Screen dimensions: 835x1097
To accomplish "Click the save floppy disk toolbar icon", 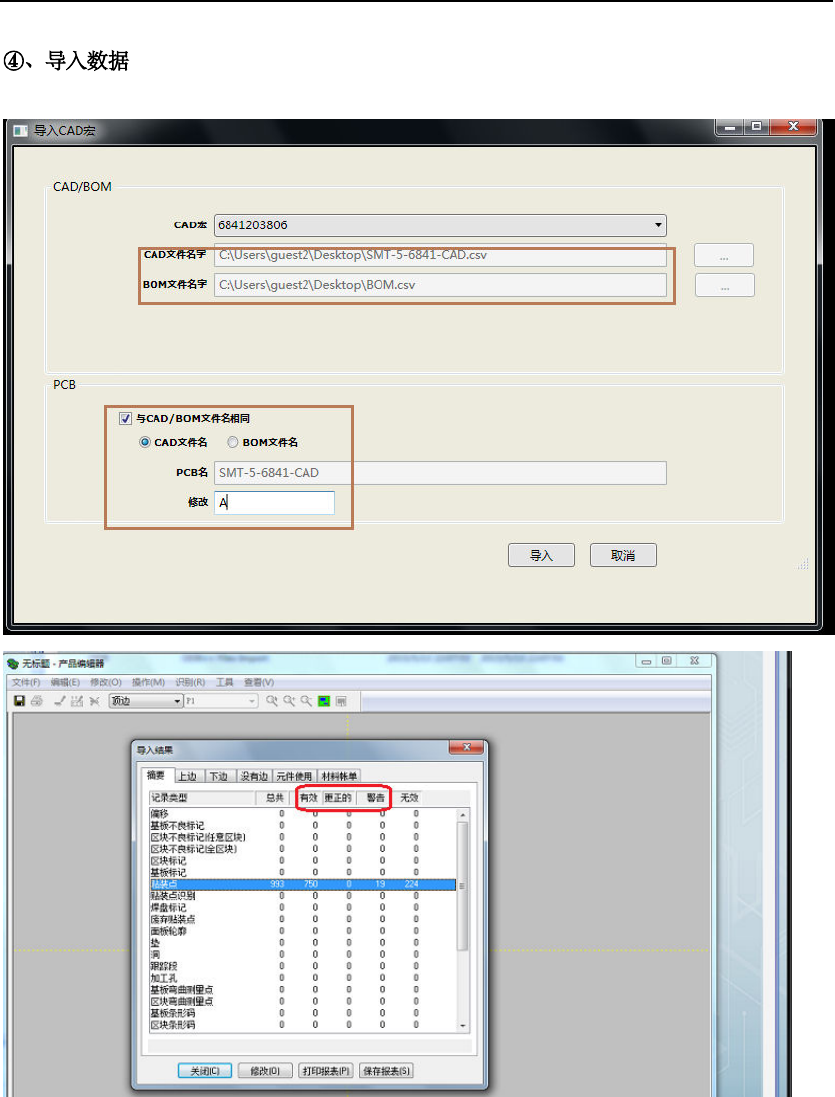I will click(x=20, y=701).
